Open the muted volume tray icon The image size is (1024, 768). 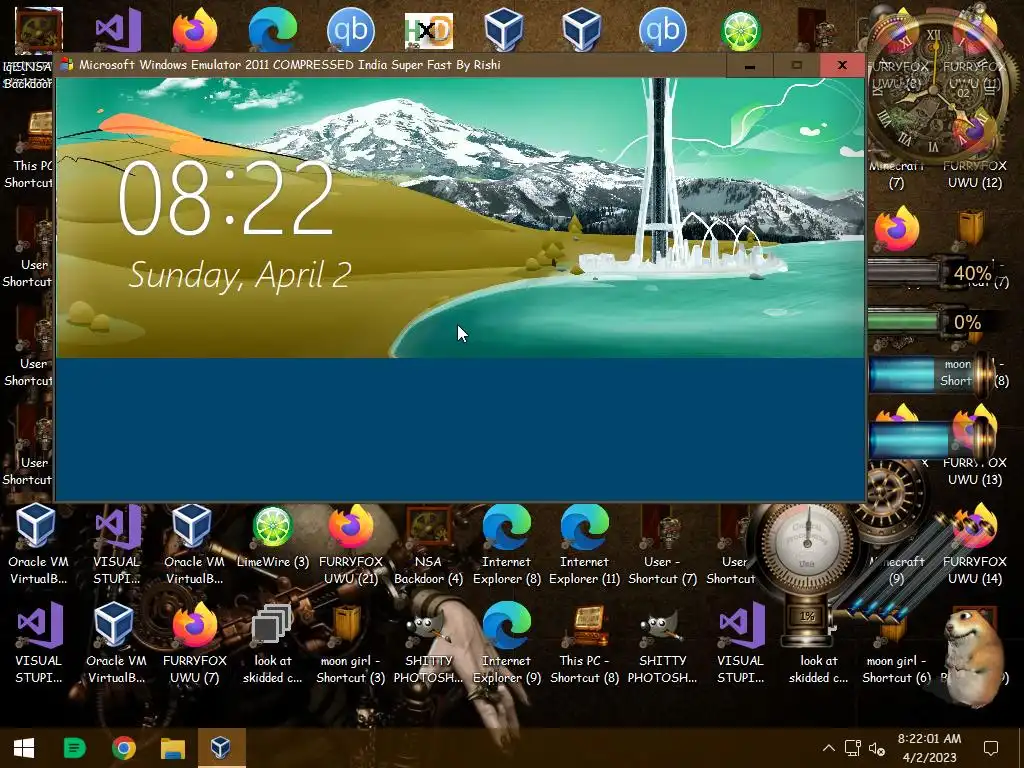coord(876,748)
